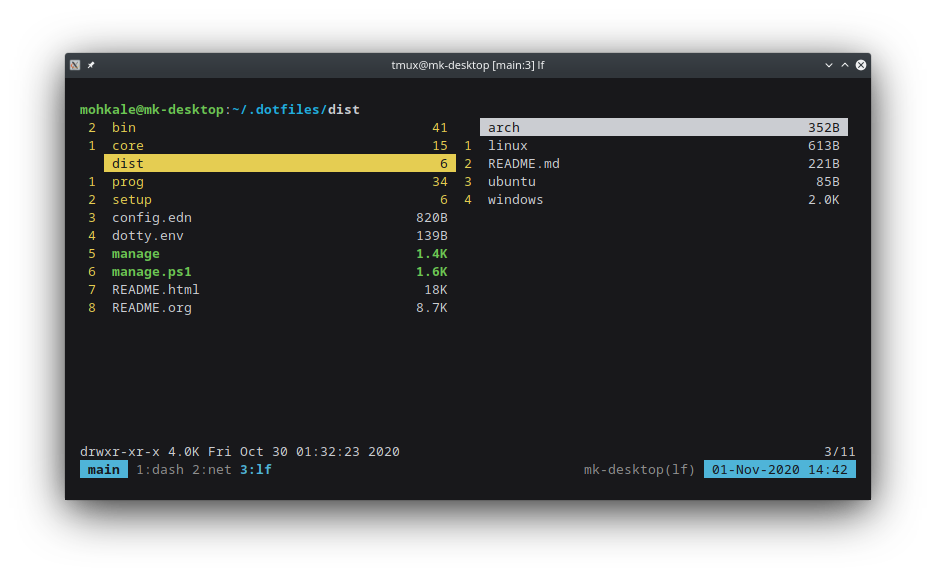Select the highlighted dist directory
Screen dimensions: 936x577
(x=128, y=164)
